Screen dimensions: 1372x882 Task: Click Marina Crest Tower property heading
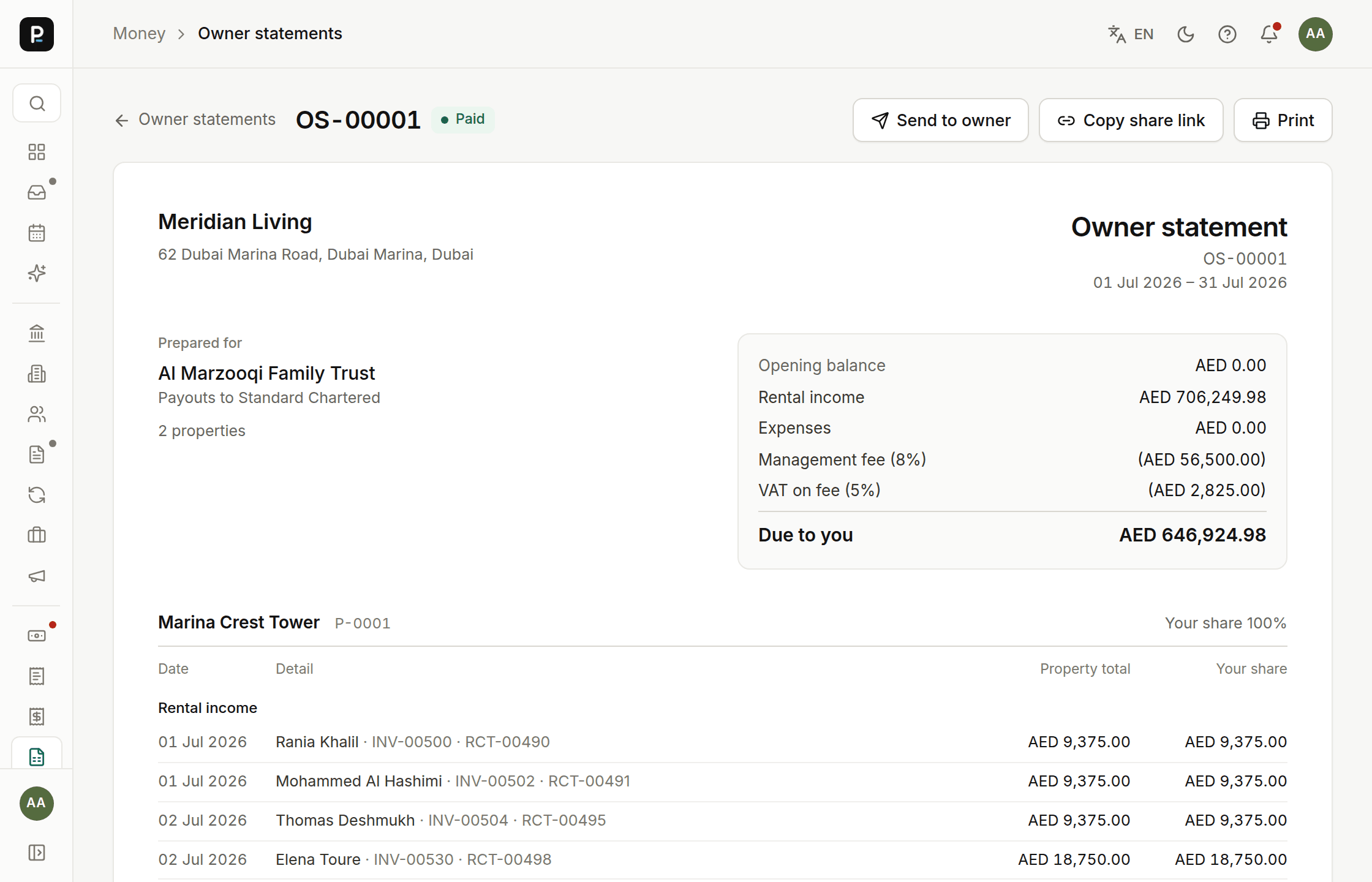(x=239, y=622)
